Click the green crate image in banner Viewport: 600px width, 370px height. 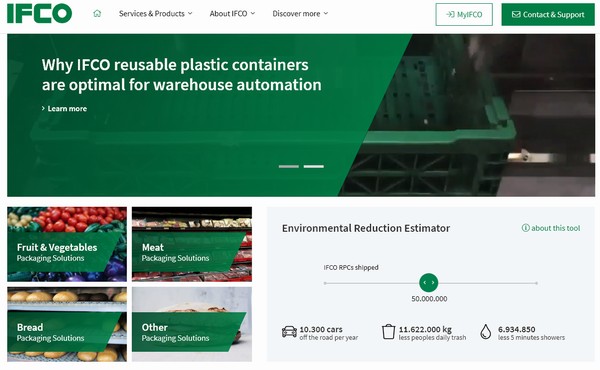pyautogui.click(x=467, y=116)
